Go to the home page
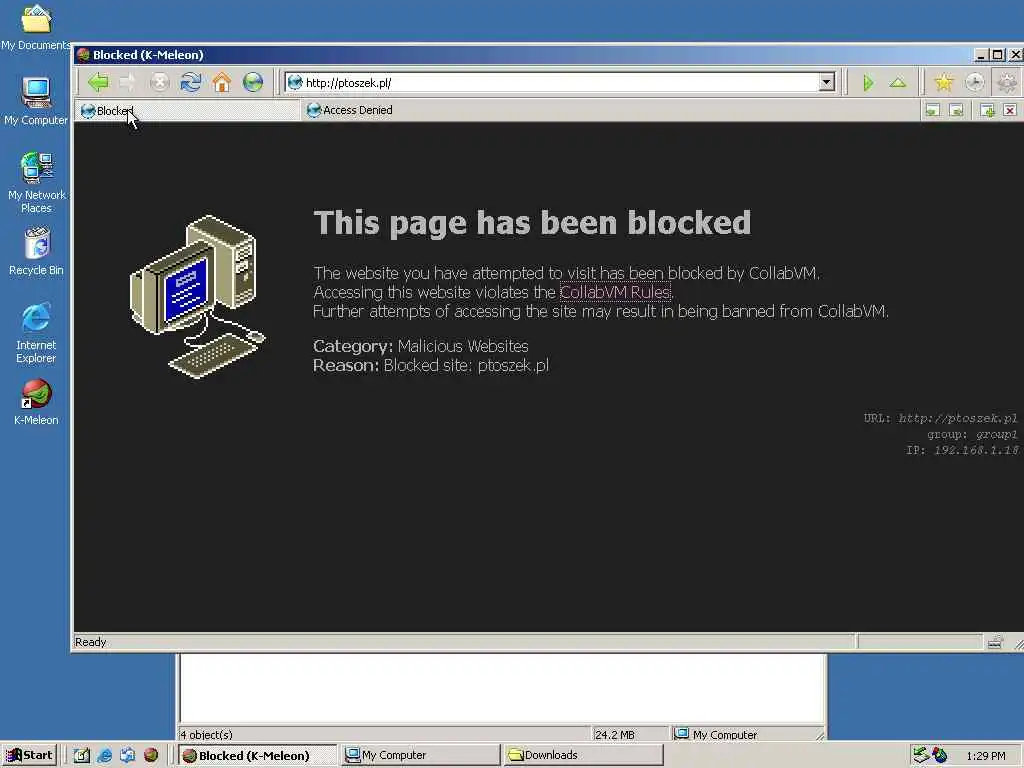Image resolution: width=1024 pixels, height=768 pixels. point(222,82)
